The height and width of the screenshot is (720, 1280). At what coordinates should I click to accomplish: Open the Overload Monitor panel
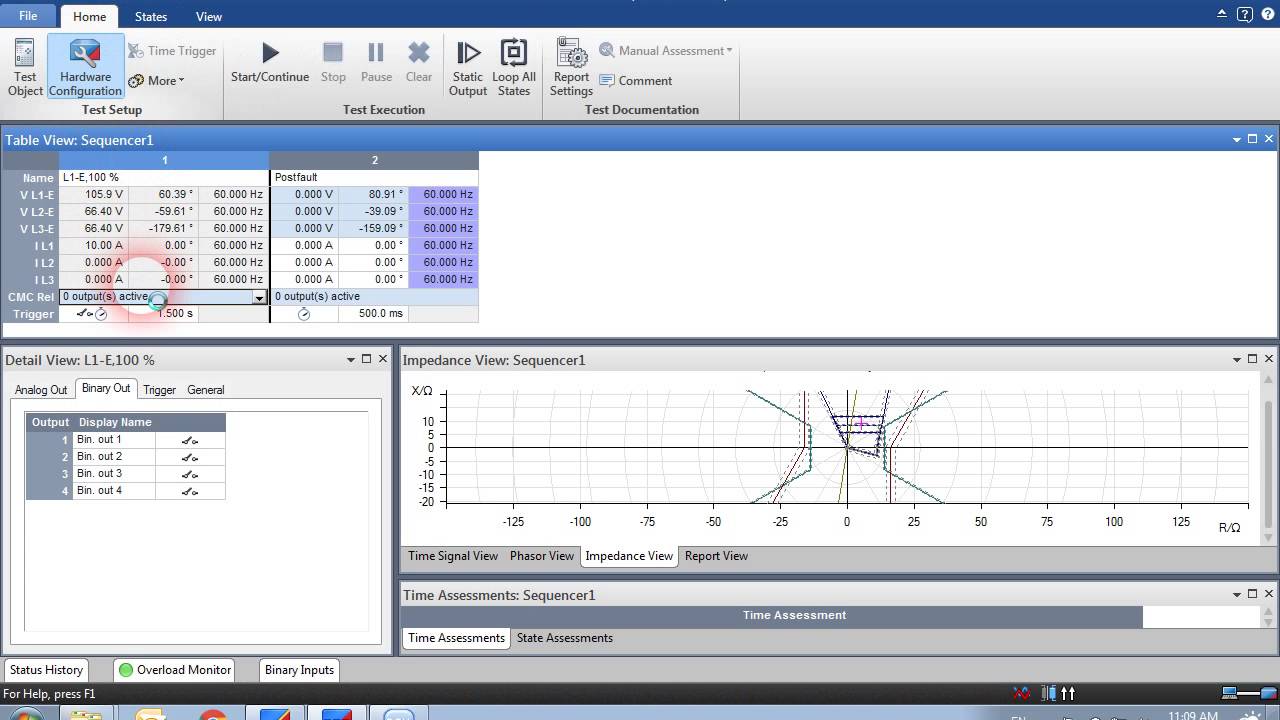[174, 670]
